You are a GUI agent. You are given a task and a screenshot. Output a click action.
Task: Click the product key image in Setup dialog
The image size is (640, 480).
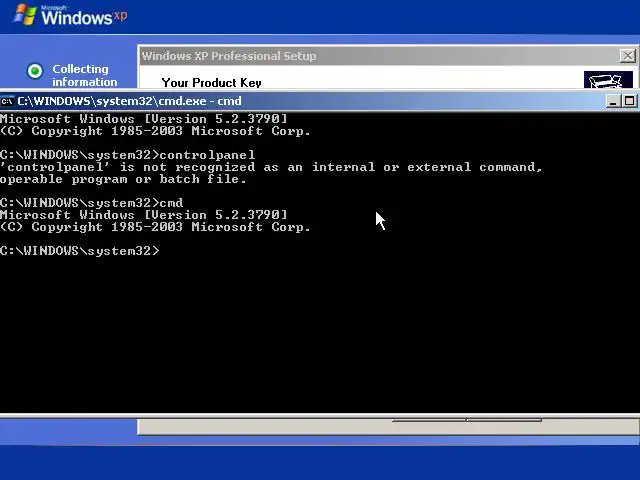(608, 80)
